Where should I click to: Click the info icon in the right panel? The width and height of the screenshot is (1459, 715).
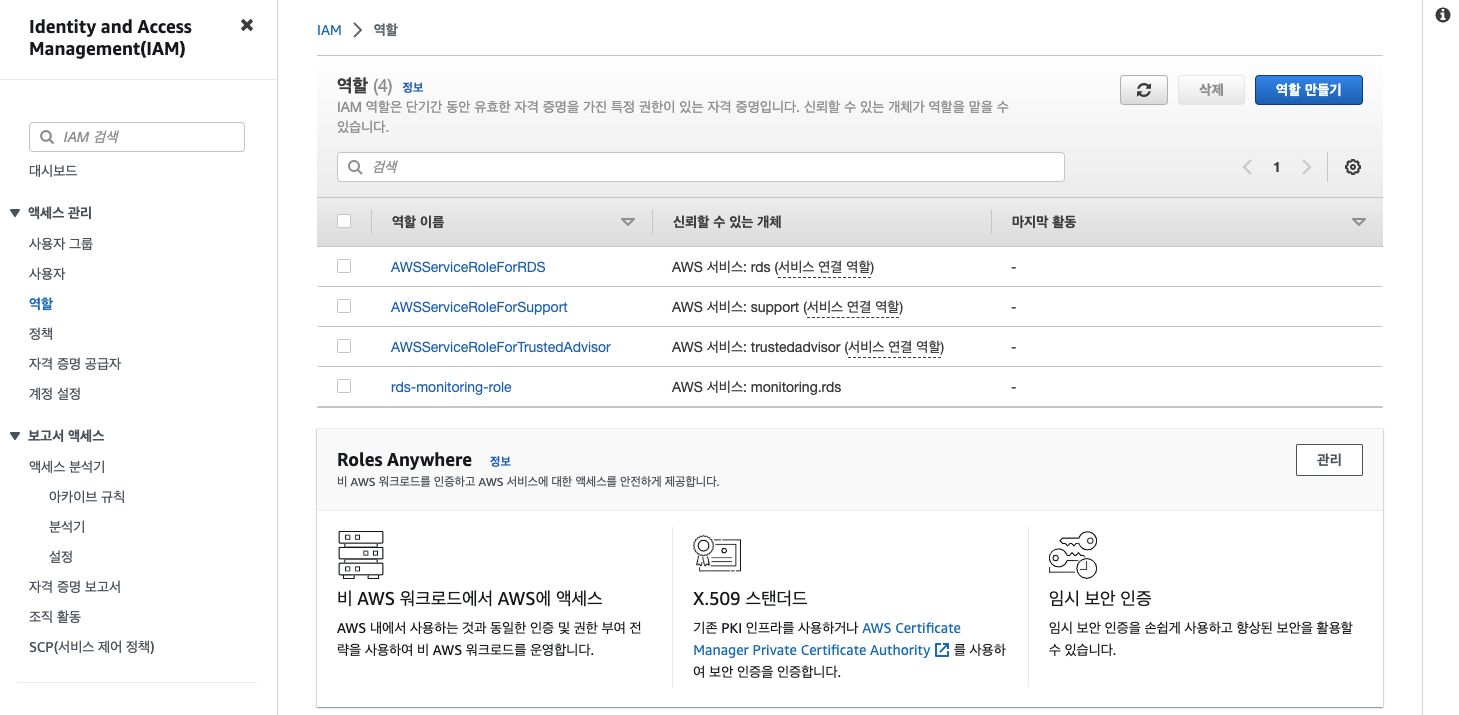pyautogui.click(x=1443, y=16)
